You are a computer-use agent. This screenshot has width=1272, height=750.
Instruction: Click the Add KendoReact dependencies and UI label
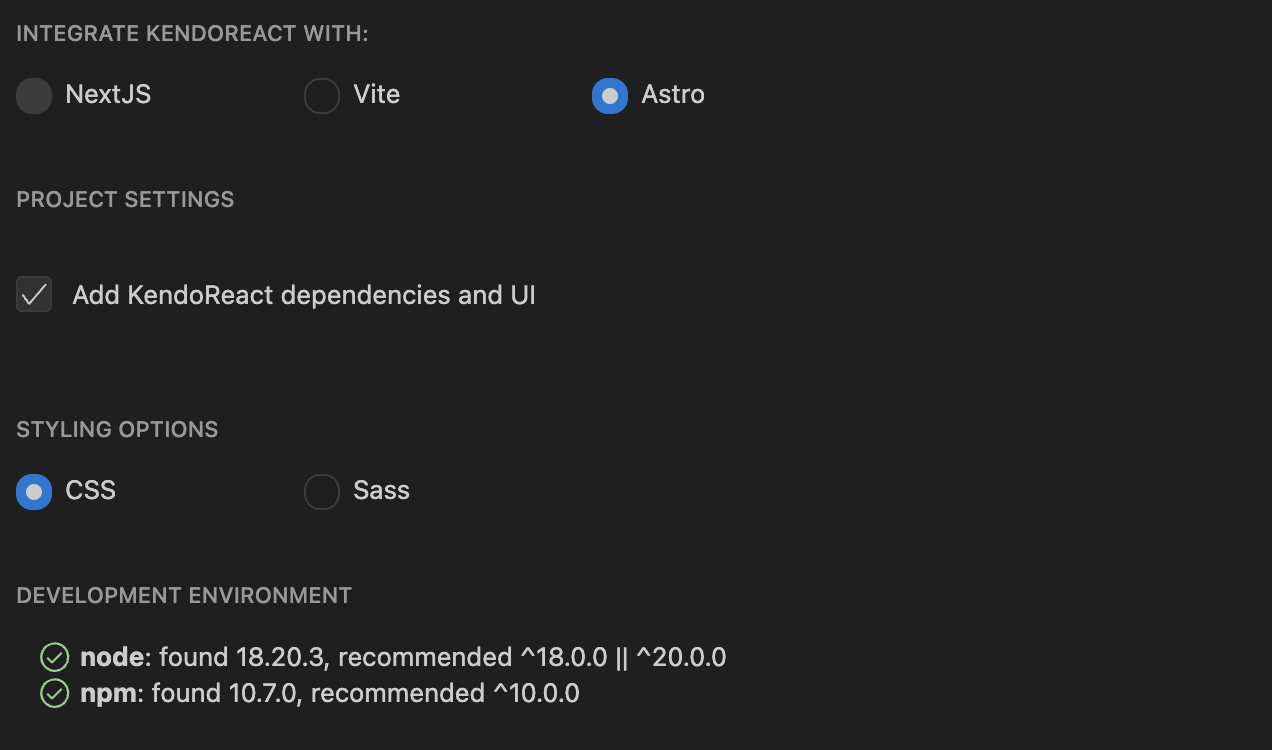pyautogui.click(x=304, y=295)
